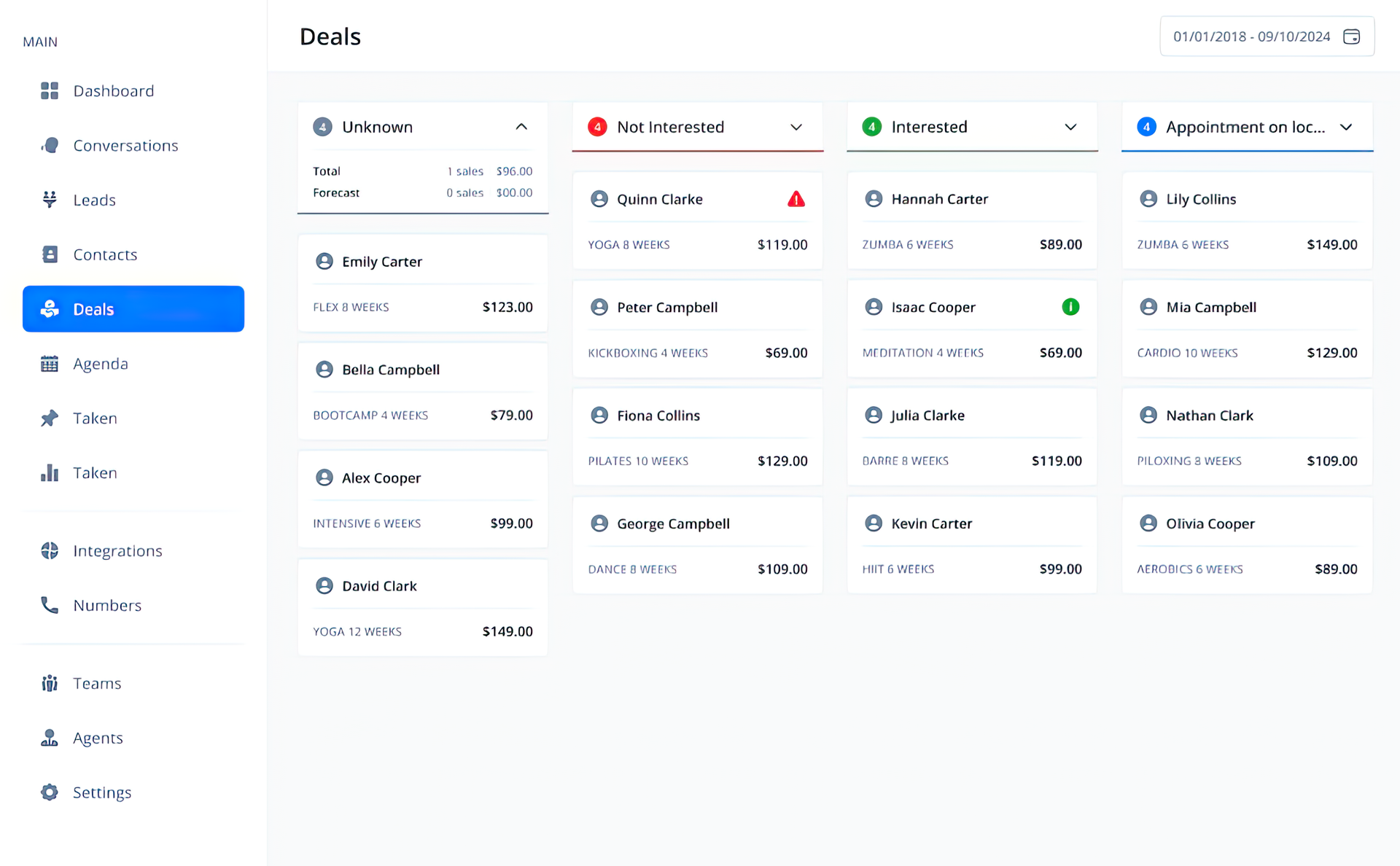Go to Leads in the sidebar
Viewport: 1400px width, 866px height.
tap(94, 200)
